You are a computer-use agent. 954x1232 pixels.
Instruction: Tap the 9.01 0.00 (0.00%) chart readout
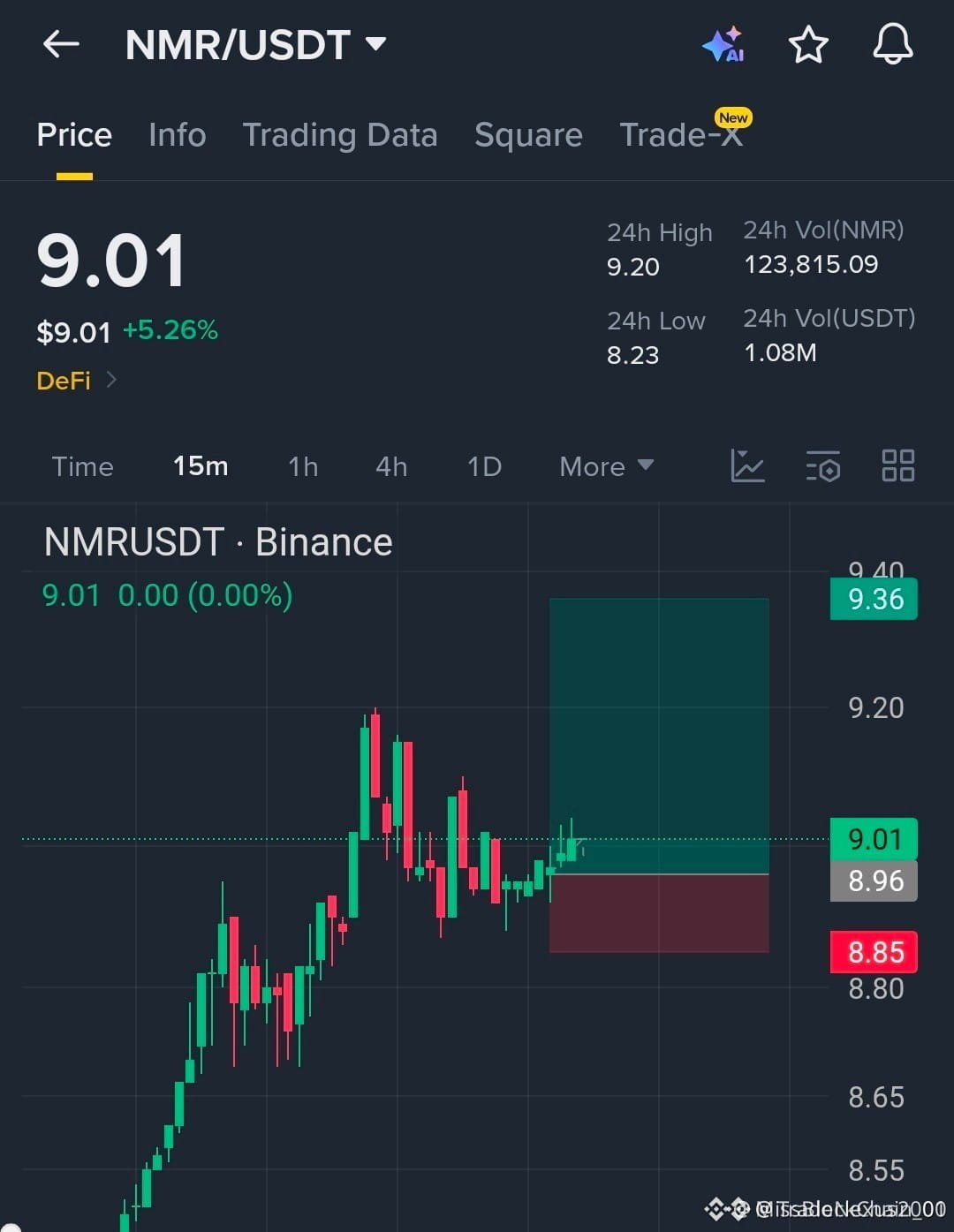[168, 595]
